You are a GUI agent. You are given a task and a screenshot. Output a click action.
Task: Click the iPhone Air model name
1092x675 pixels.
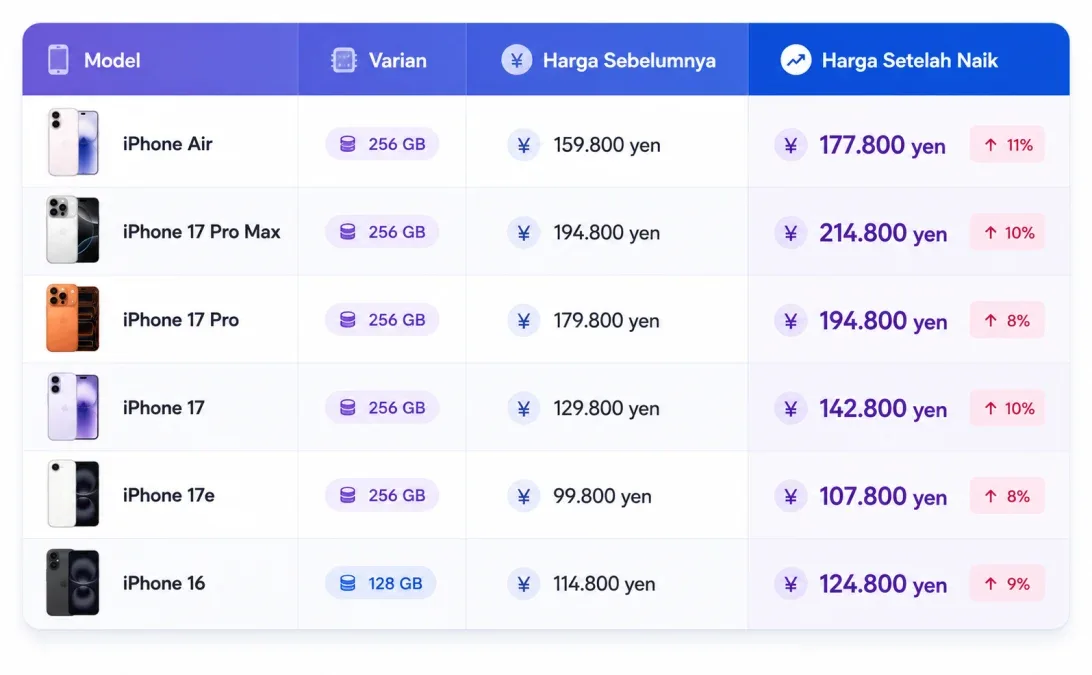[x=168, y=143]
